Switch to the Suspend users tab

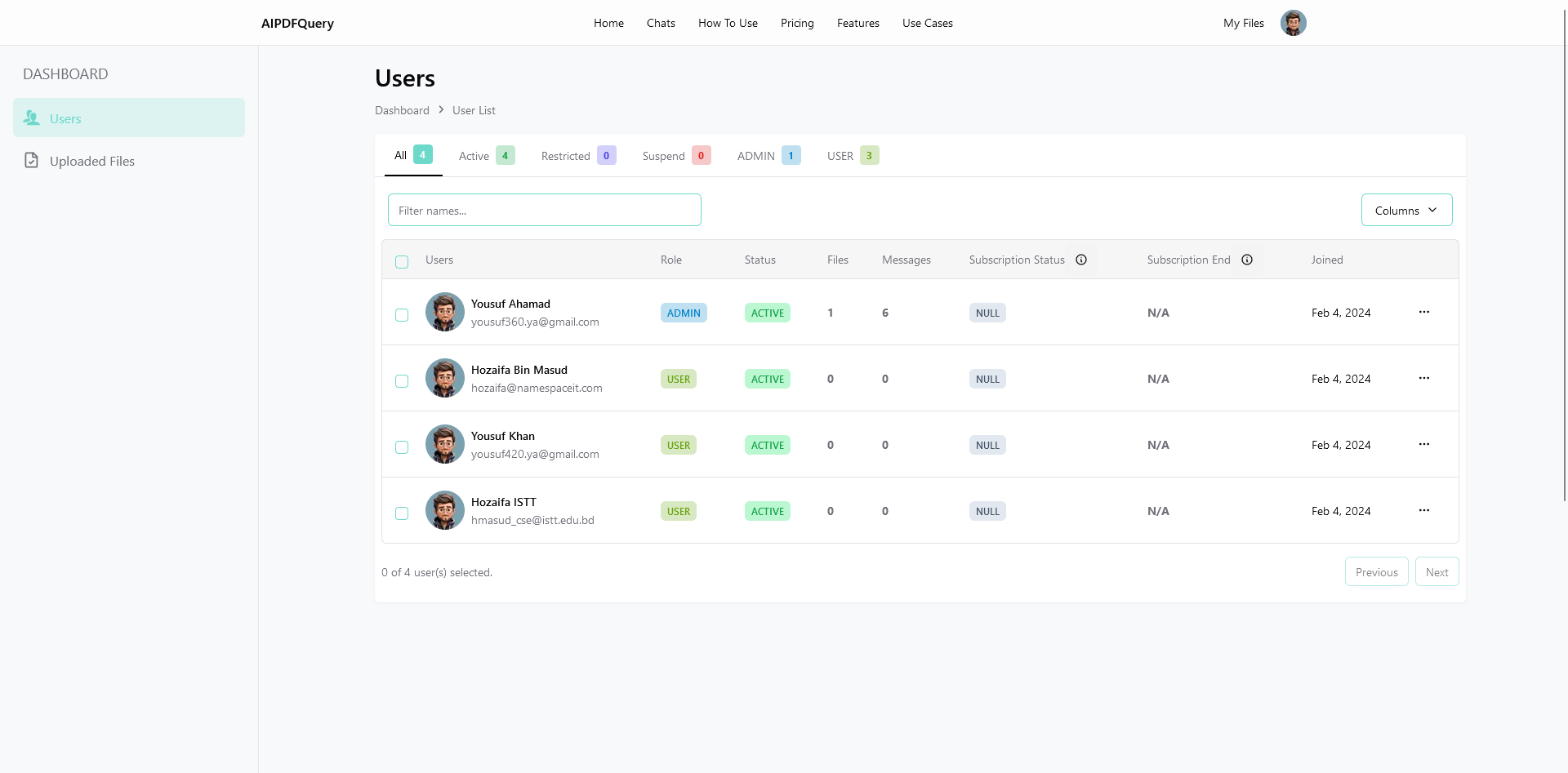coord(676,156)
